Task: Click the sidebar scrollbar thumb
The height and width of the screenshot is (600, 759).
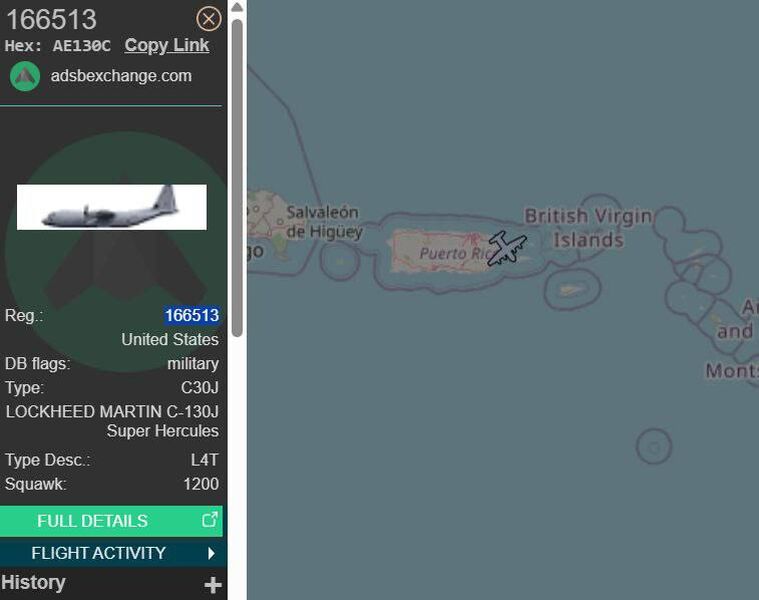Action: pyautogui.click(x=237, y=178)
